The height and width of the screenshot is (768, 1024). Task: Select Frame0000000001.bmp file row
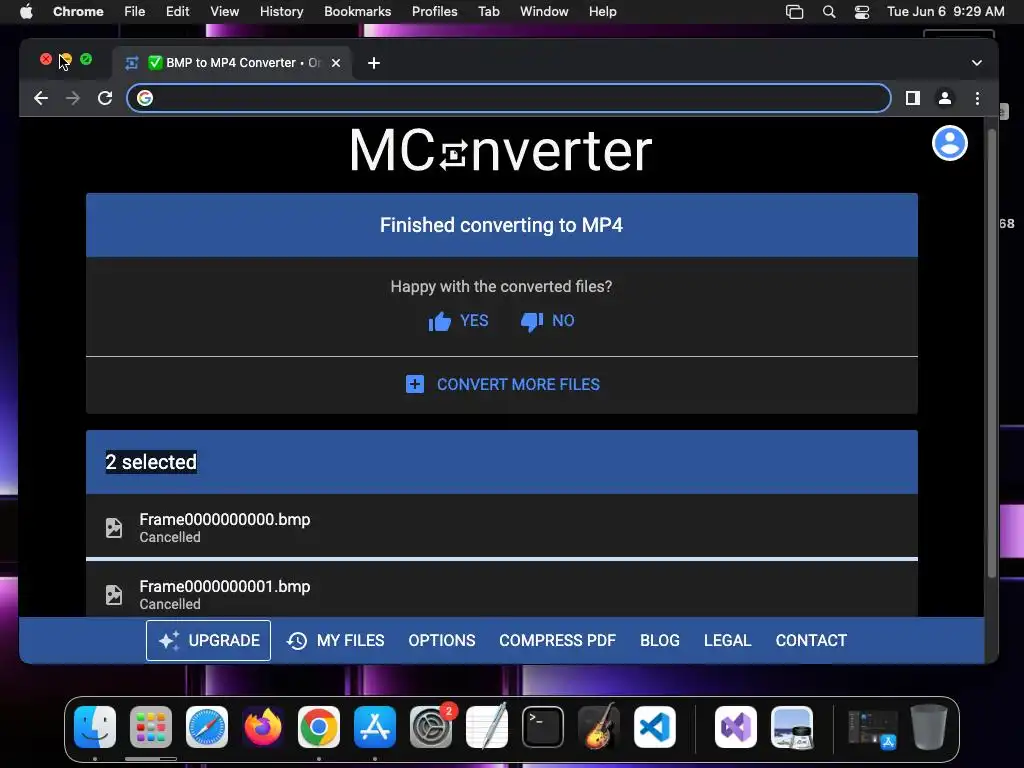pyautogui.click(x=502, y=590)
